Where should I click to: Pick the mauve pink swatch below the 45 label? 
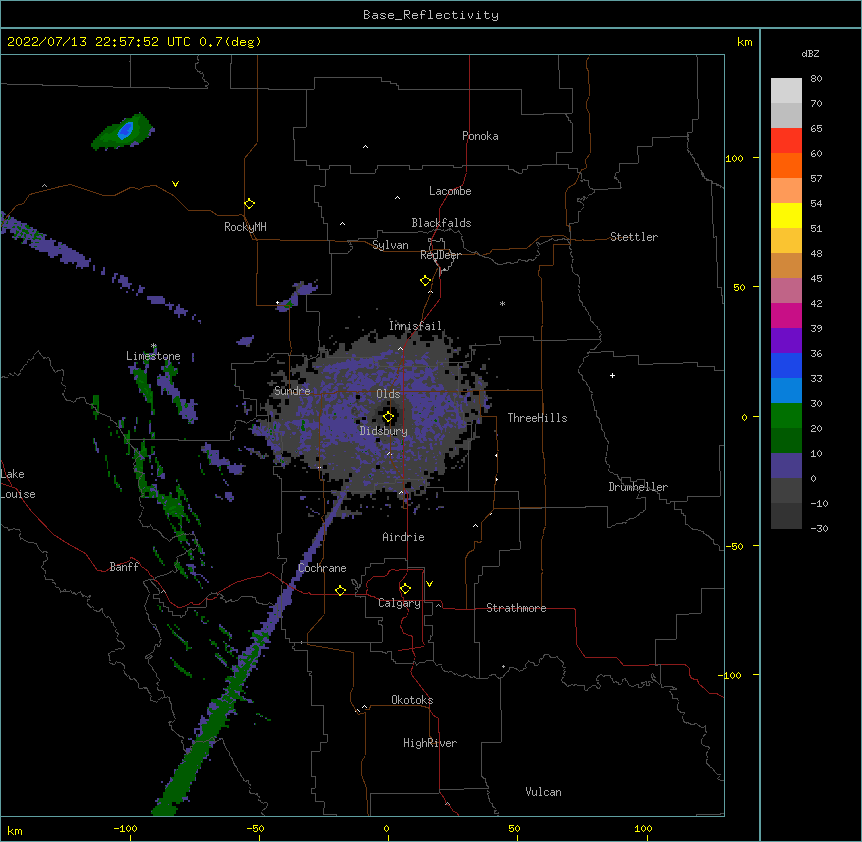tap(786, 290)
